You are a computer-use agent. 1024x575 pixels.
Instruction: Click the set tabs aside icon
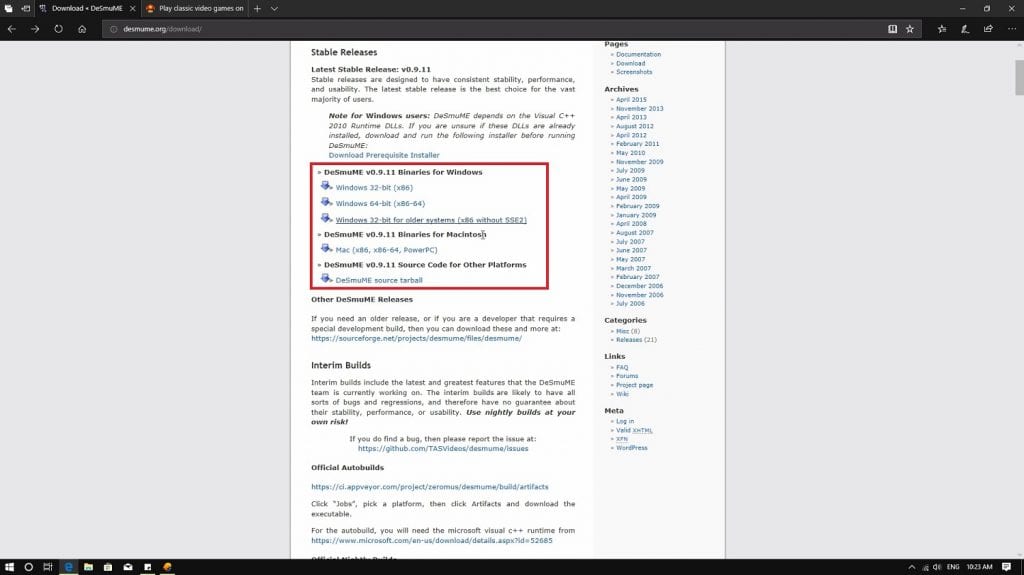[x=25, y=8]
